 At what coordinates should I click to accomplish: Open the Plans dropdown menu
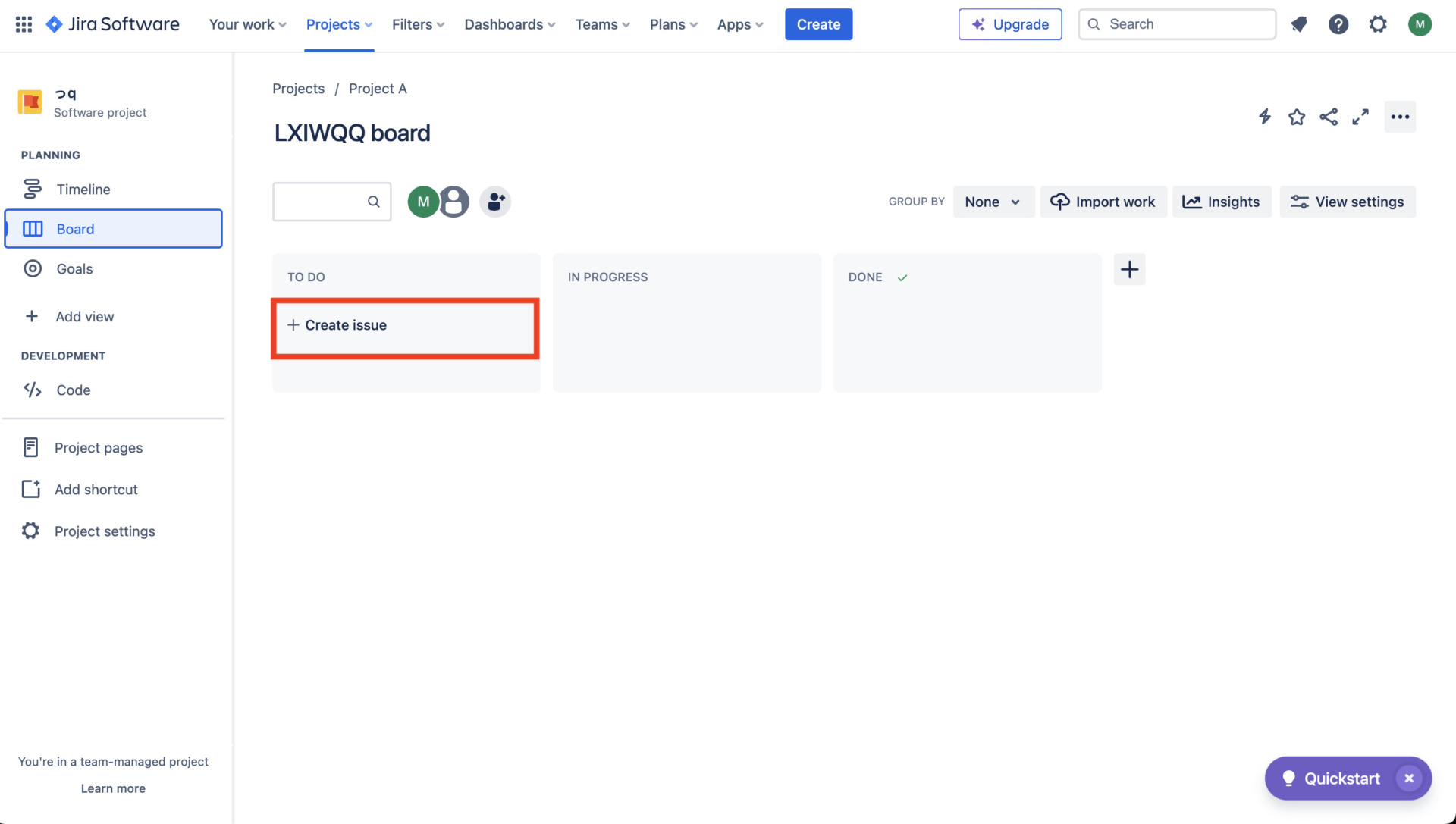coord(672,24)
